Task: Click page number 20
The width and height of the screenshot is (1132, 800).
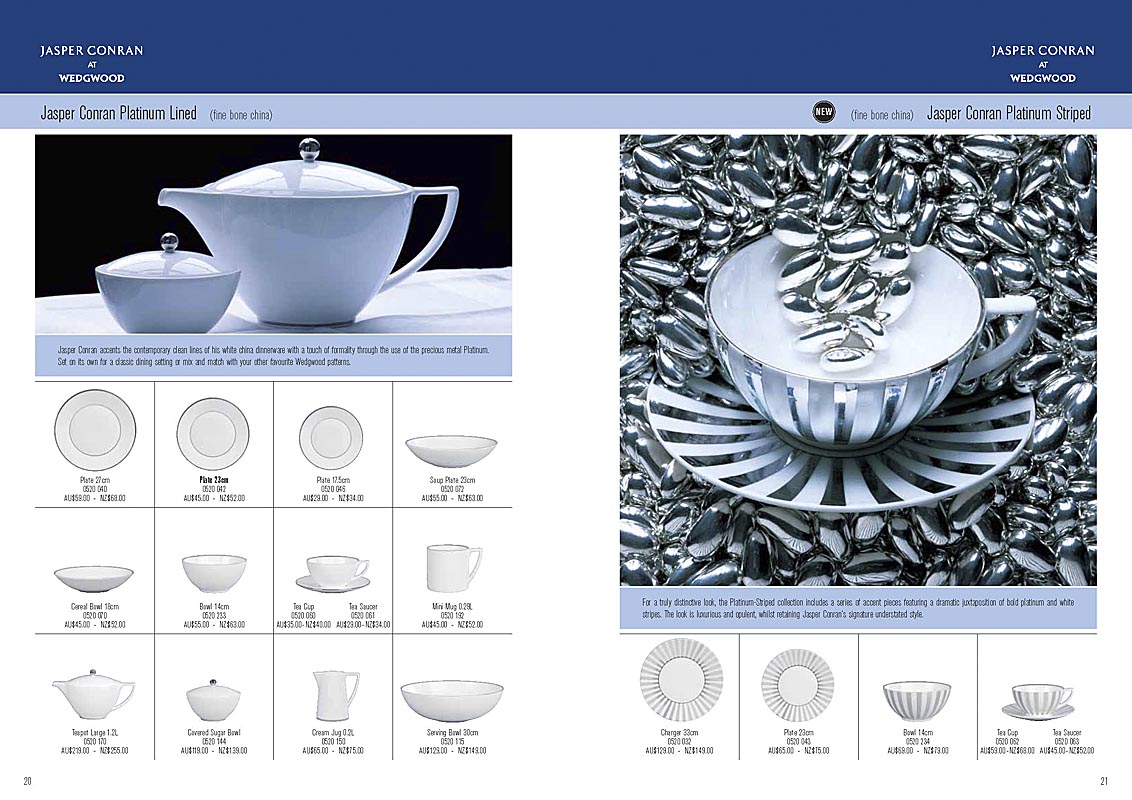Action: click(28, 782)
